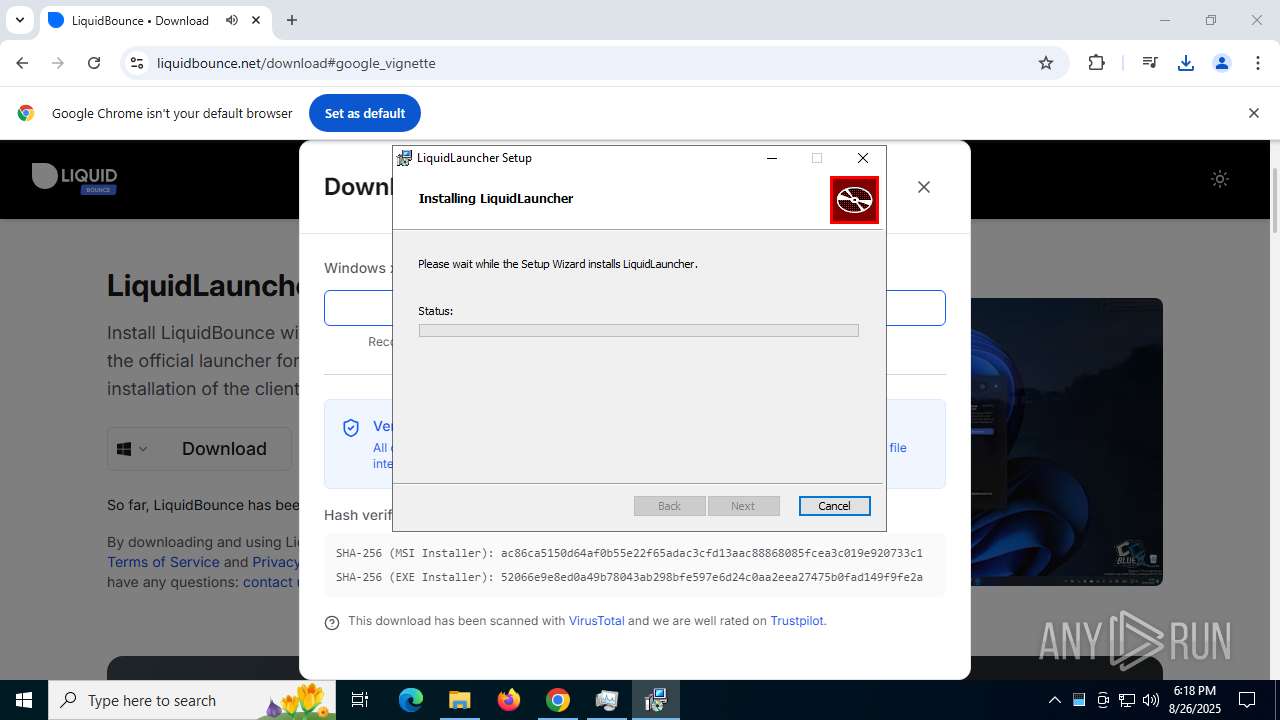Image resolution: width=1280 pixels, height=720 pixels.
Task: Click the launcher preview screenshot thumbnail
Action: (x=1067, y=441)
